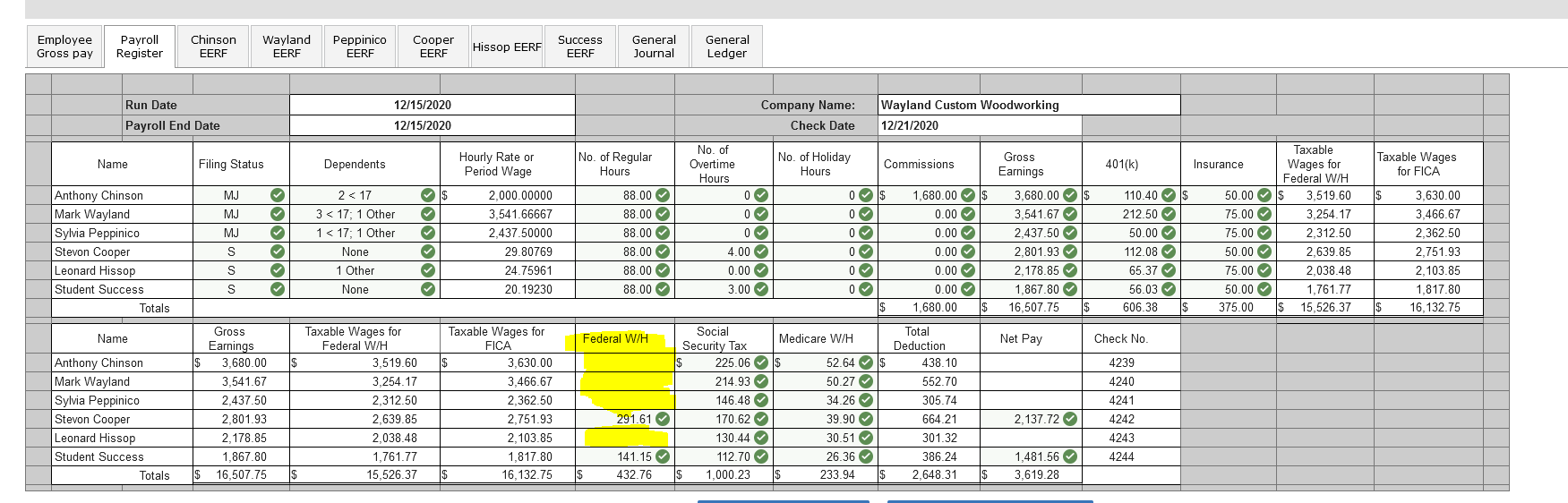Screen dimensions: 1568x503
Task: Click check mark beside 401(k) amount 110.40
Action: 1169,195
